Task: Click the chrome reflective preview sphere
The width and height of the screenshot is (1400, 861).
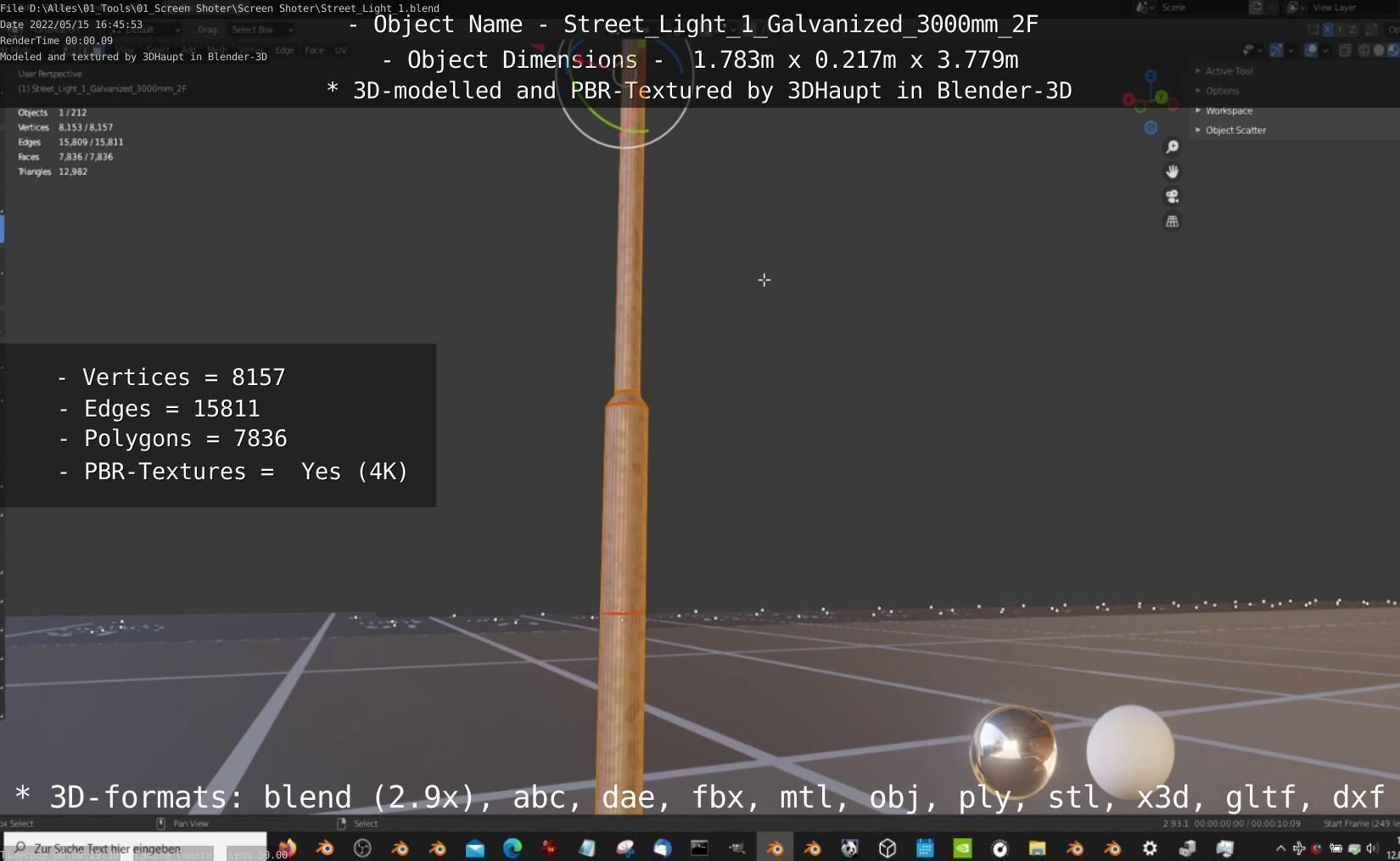Action: point(1013,750)
